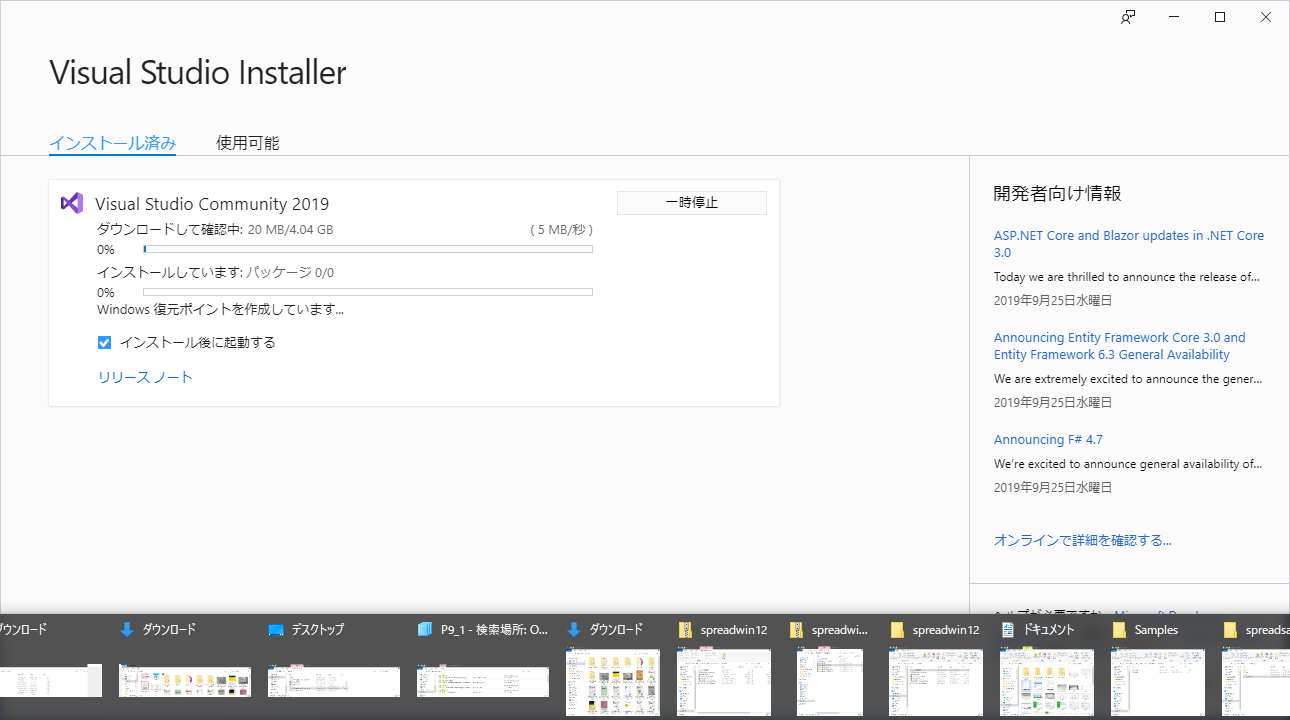Open Announcing Entity Framework Core 3.0 article
1290x720 pixels.
(1120, 346)
